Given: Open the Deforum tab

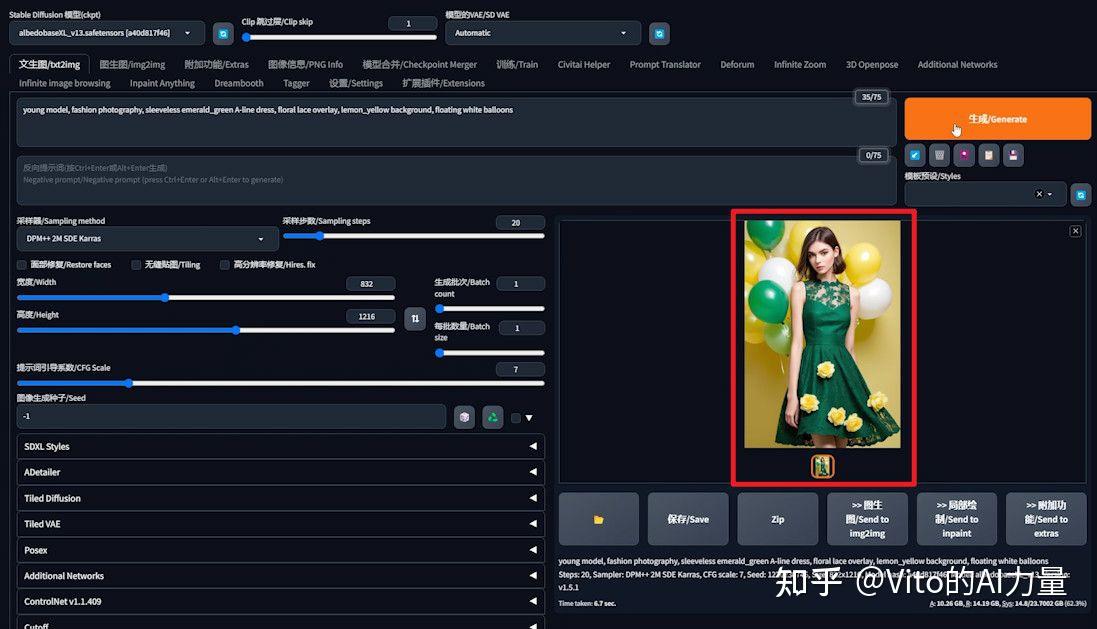Looking at the screenshot, I should (x=737, y=64).
